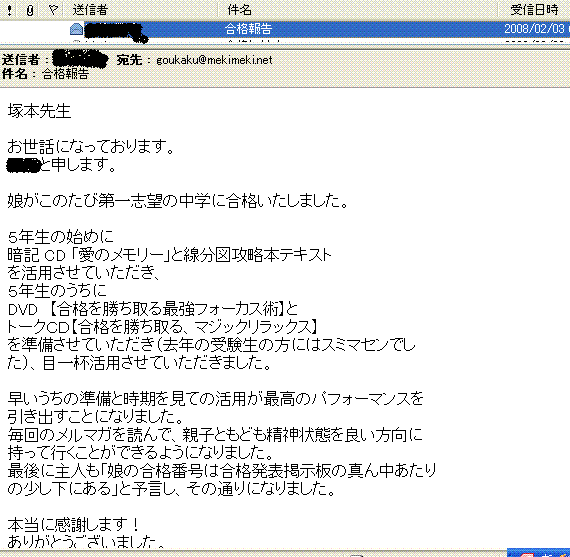
Task: Click the 暗記CD「愛のメモリー」 text line
Action: click(x=169, y=255)
